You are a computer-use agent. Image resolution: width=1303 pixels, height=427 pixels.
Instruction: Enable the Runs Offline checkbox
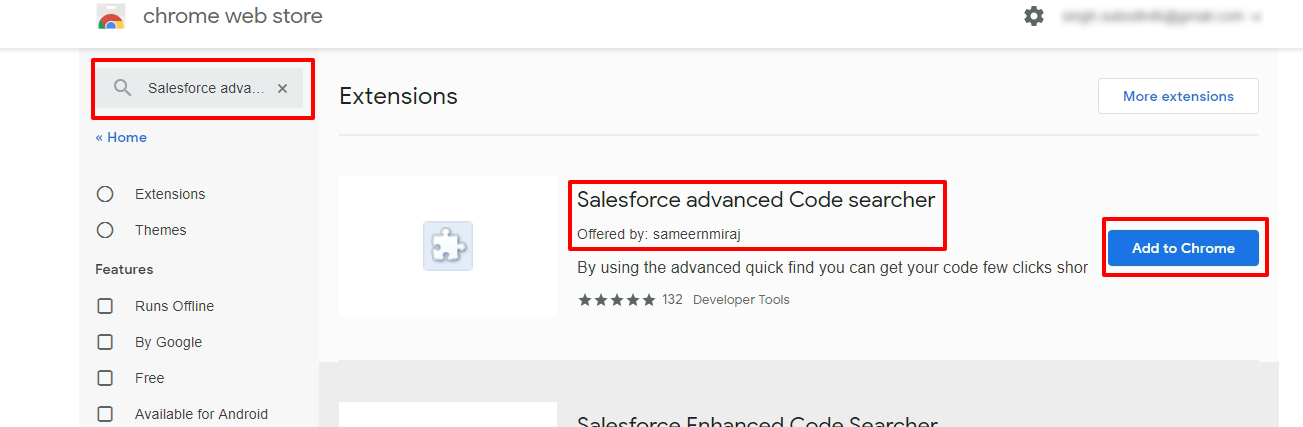pyautogui.click(x=105, y=306)
